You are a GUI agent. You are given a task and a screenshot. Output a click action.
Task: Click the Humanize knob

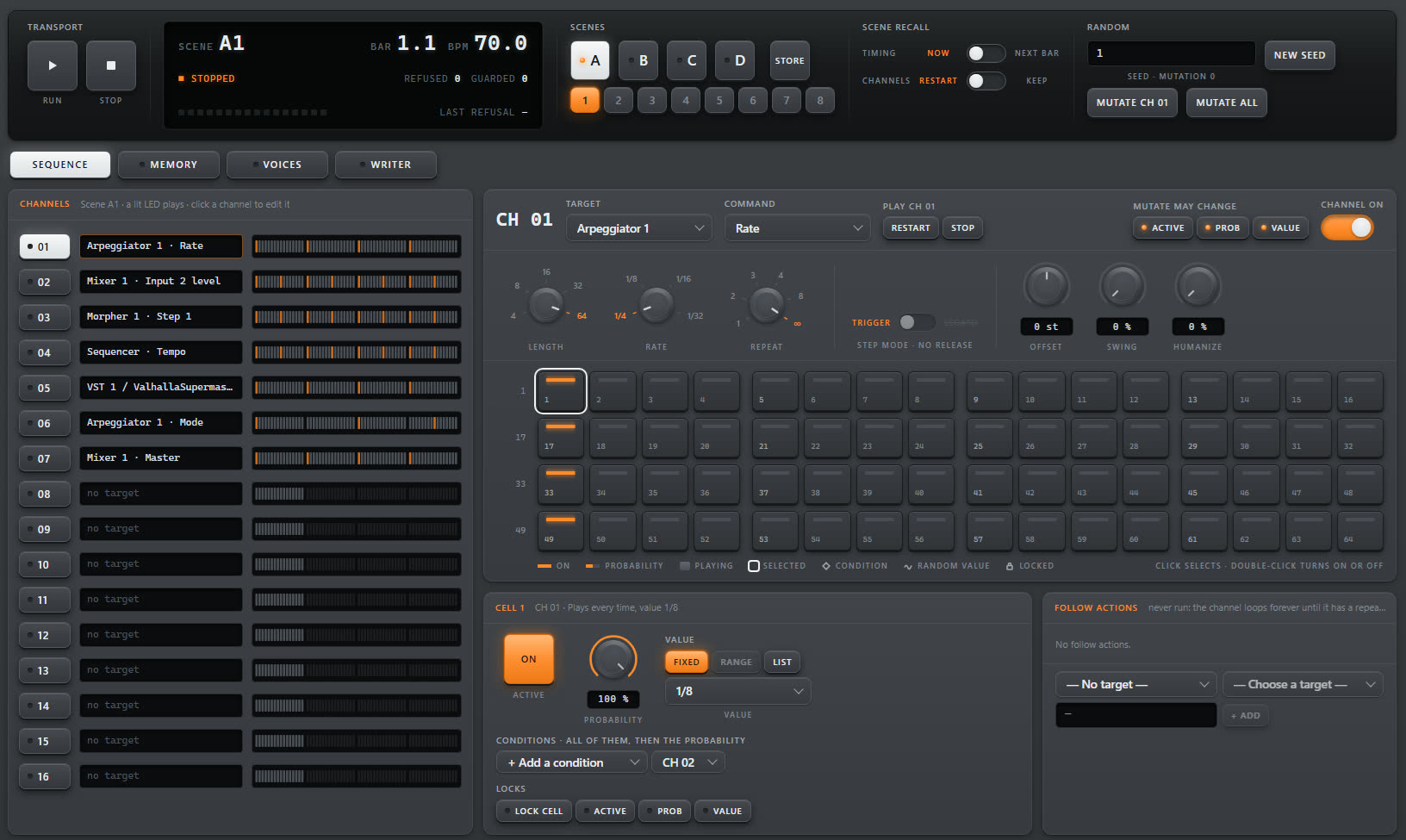[x=1198, y=286]
